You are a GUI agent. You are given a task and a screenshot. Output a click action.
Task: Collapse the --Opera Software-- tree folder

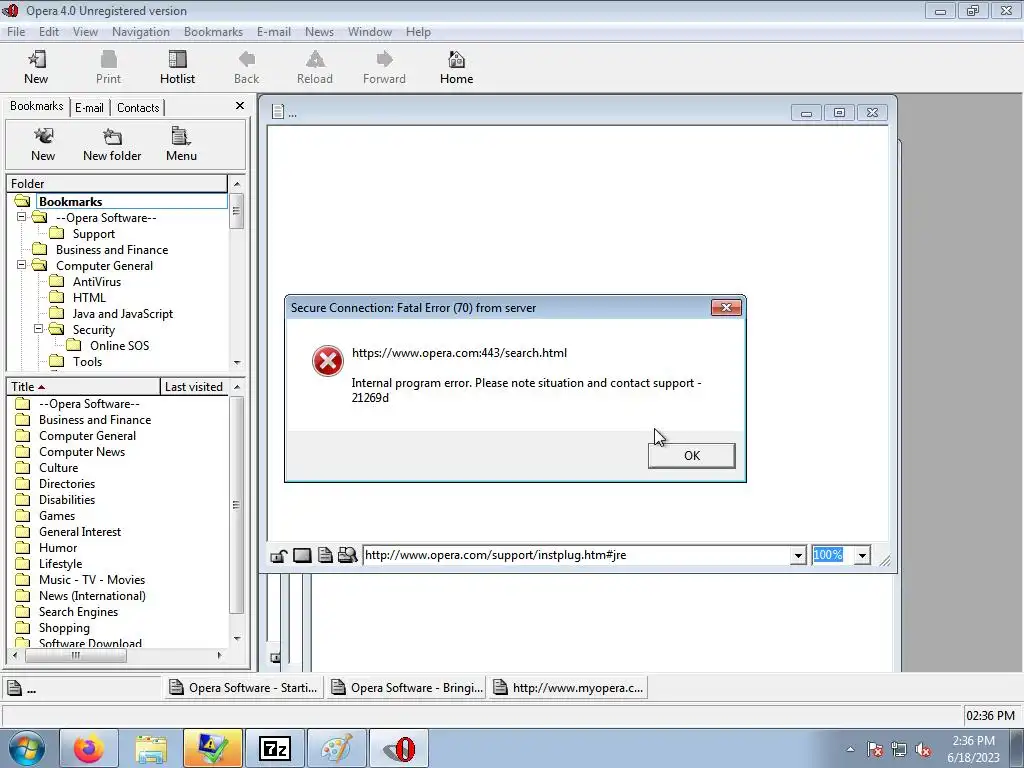tap(22, 217)
